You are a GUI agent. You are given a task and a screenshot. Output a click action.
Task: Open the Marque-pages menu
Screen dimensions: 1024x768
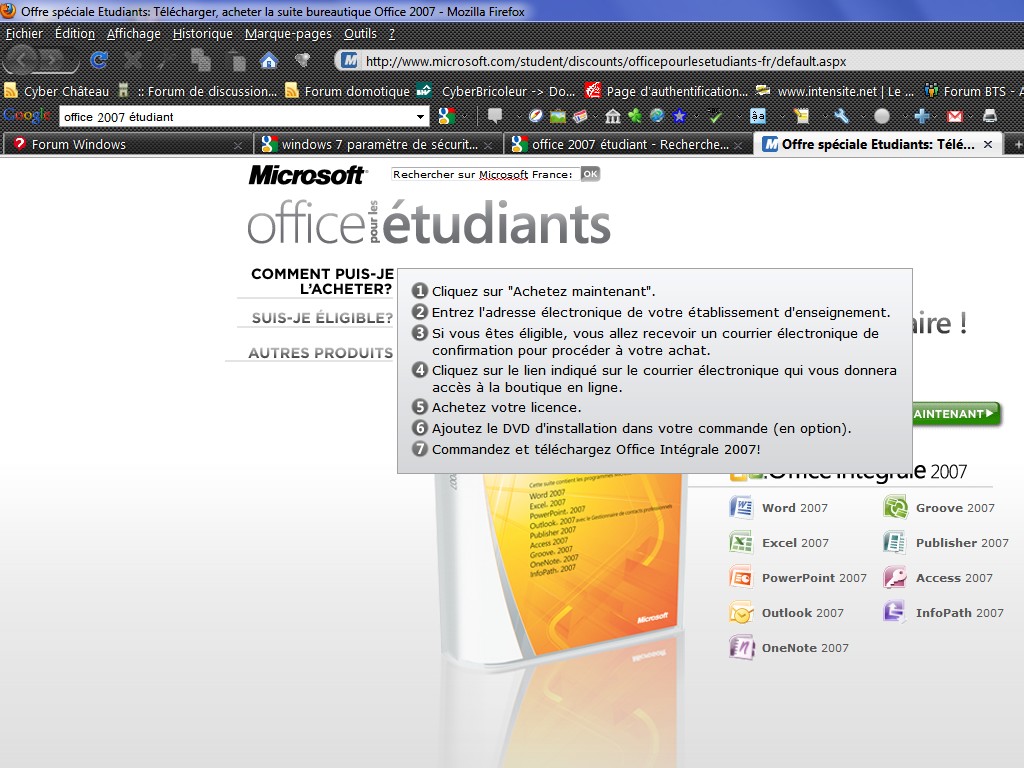pos(288,33)
